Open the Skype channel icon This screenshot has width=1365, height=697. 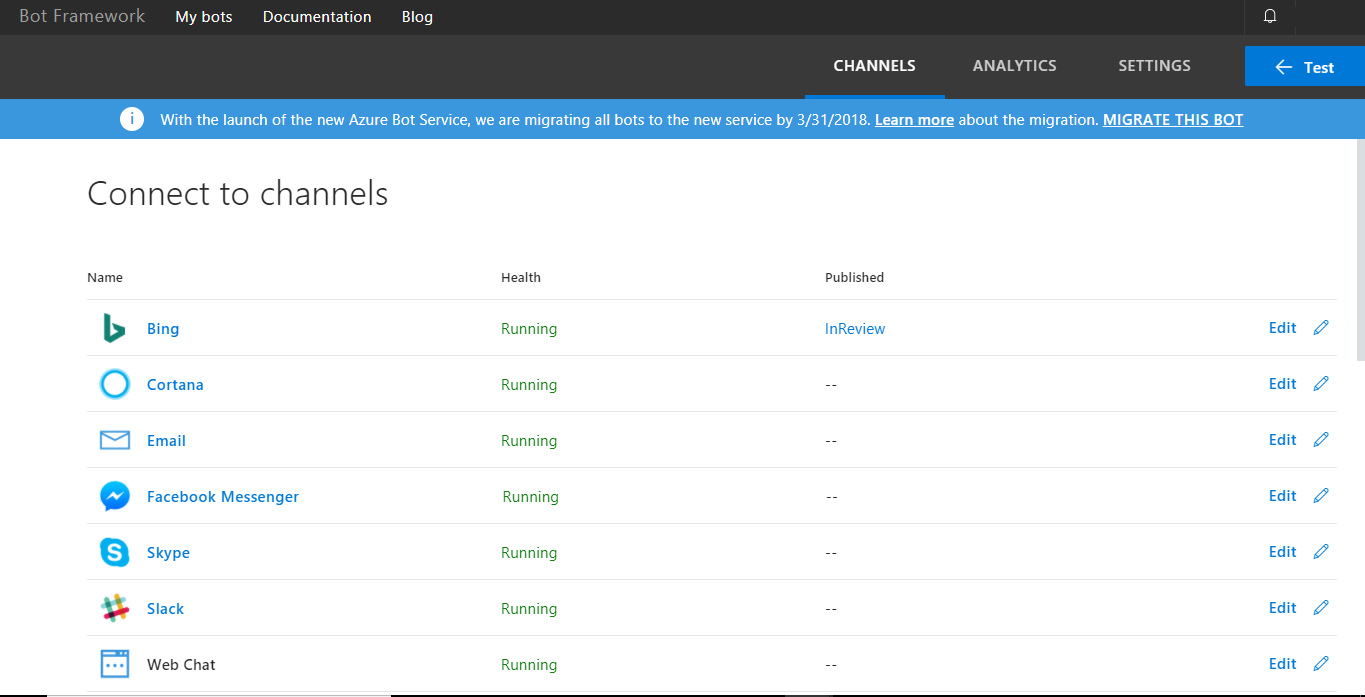pos(114,552)
